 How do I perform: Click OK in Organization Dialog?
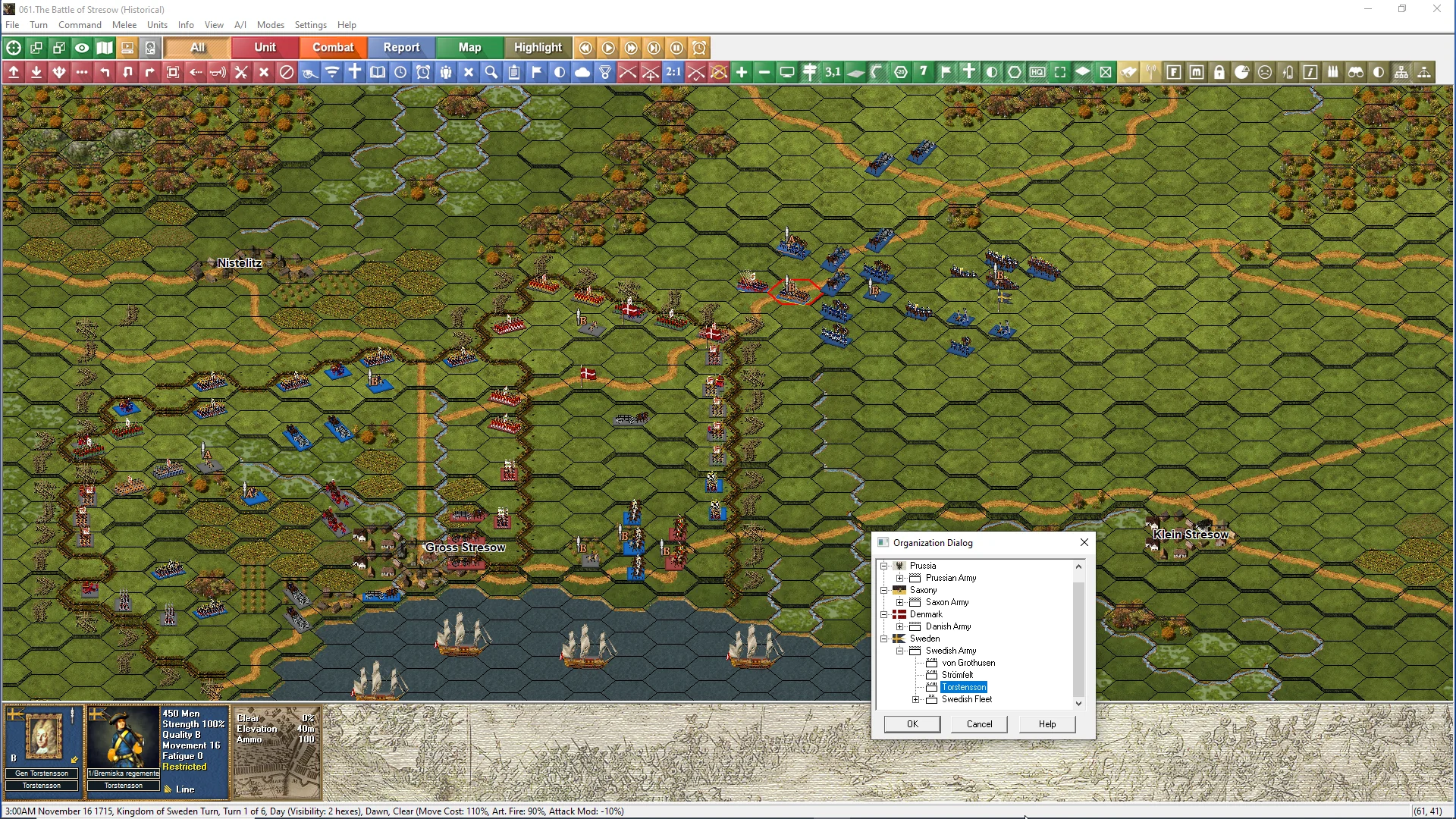tap(912, 724)
